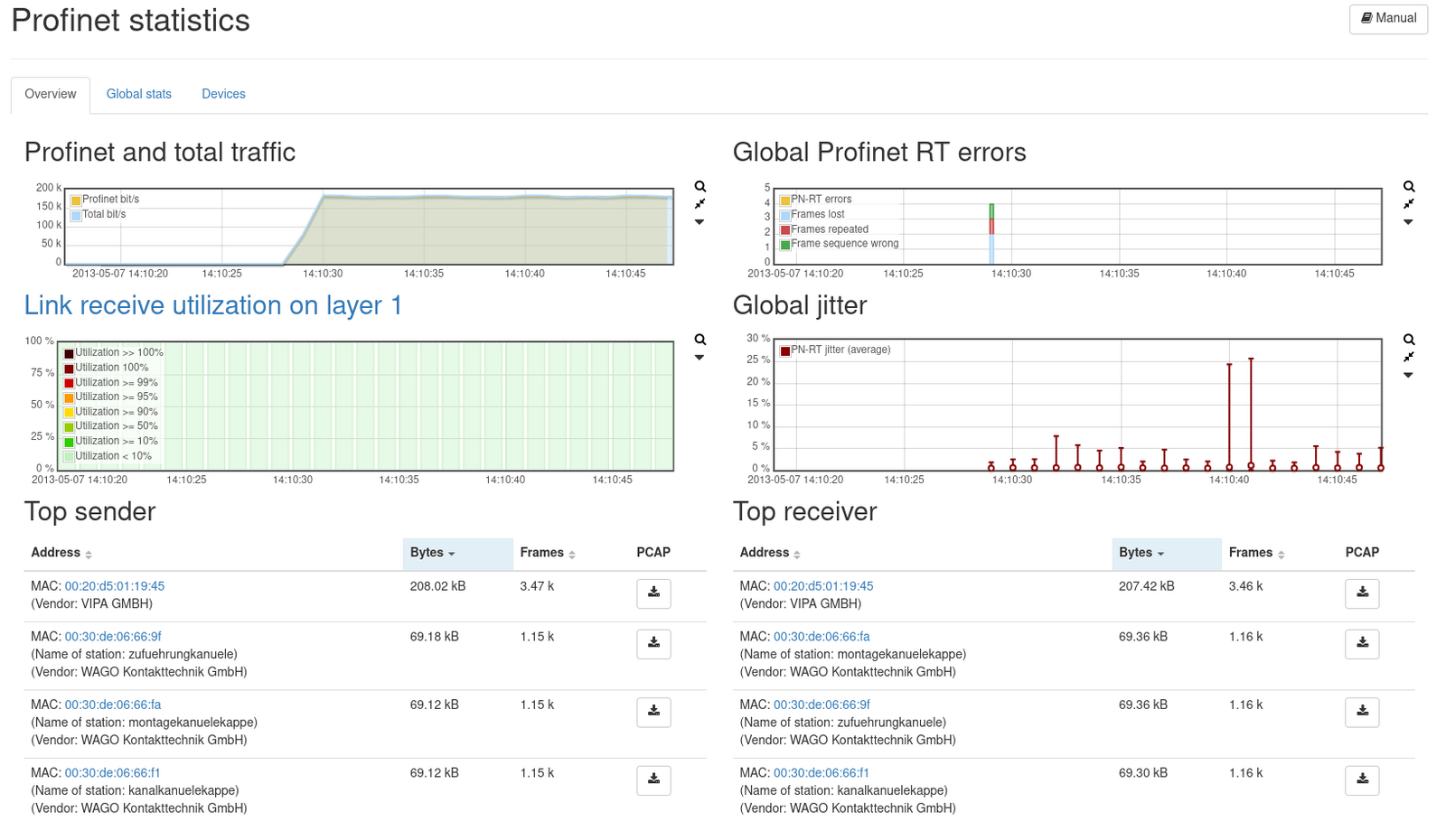1446x840 pixels.
Task: Click magnifier icon beside Profinet and total traffic chart
Action: [700, 187]
